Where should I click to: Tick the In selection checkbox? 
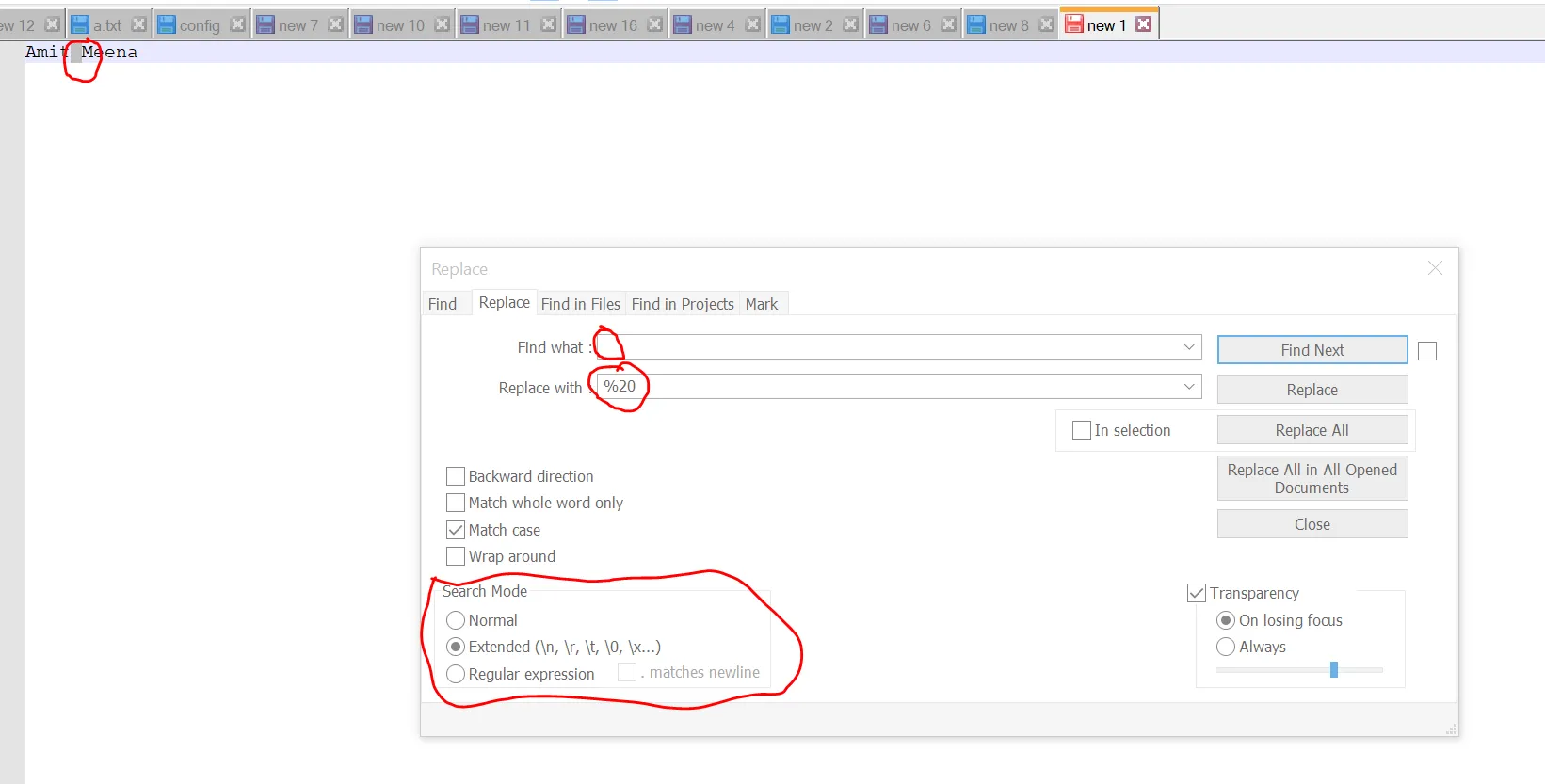click(1082, 430)
